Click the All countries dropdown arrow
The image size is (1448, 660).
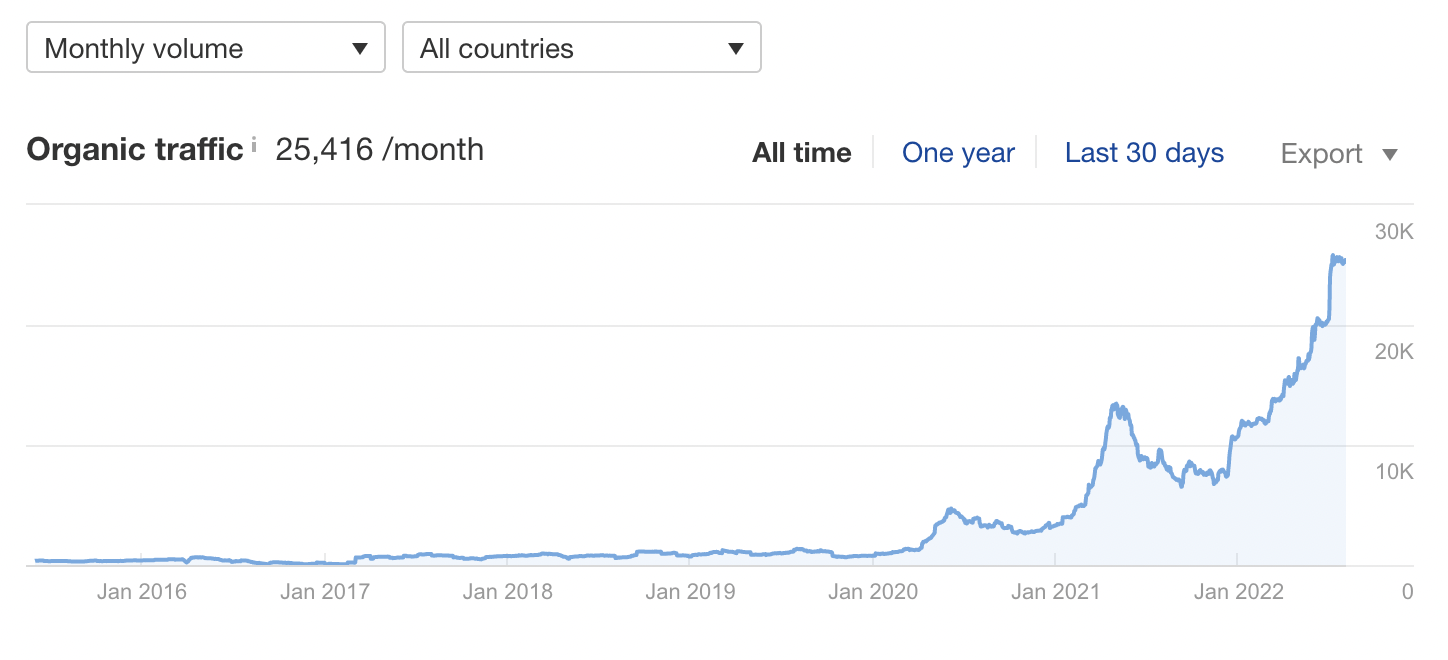pos(736,49)
